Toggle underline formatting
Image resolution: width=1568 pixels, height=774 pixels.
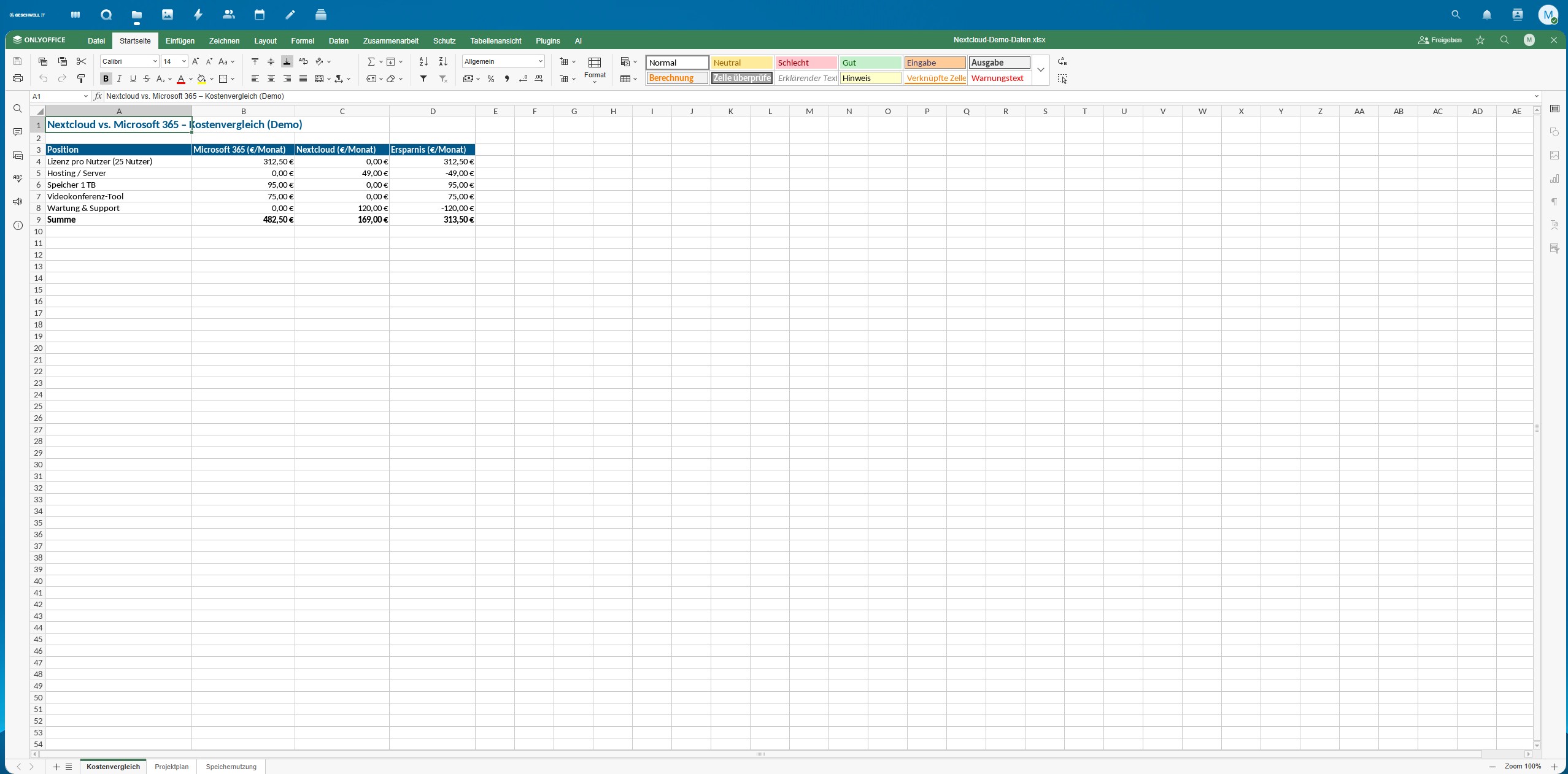pos(133,79)
